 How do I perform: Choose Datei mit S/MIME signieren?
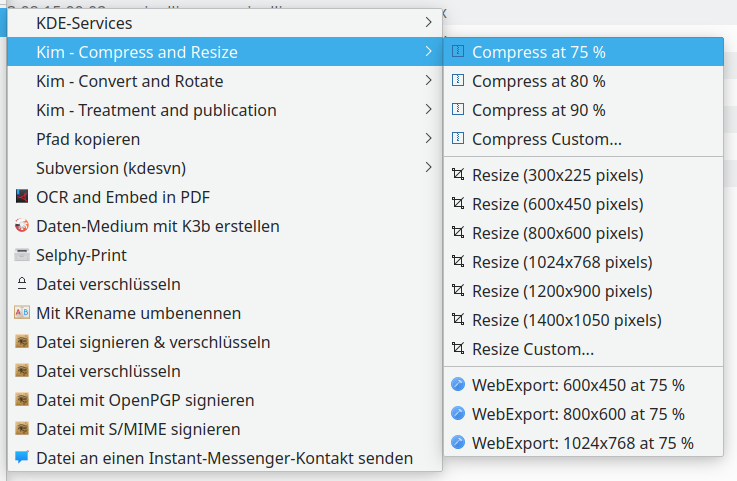(x=225, y=429)
